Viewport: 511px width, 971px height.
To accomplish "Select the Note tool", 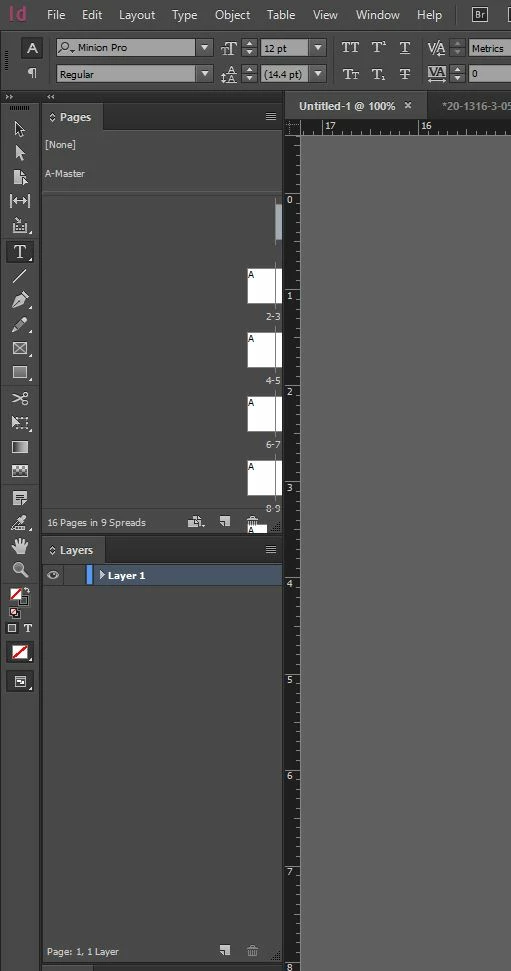I will pyautogui.click(x=20, y=498).
